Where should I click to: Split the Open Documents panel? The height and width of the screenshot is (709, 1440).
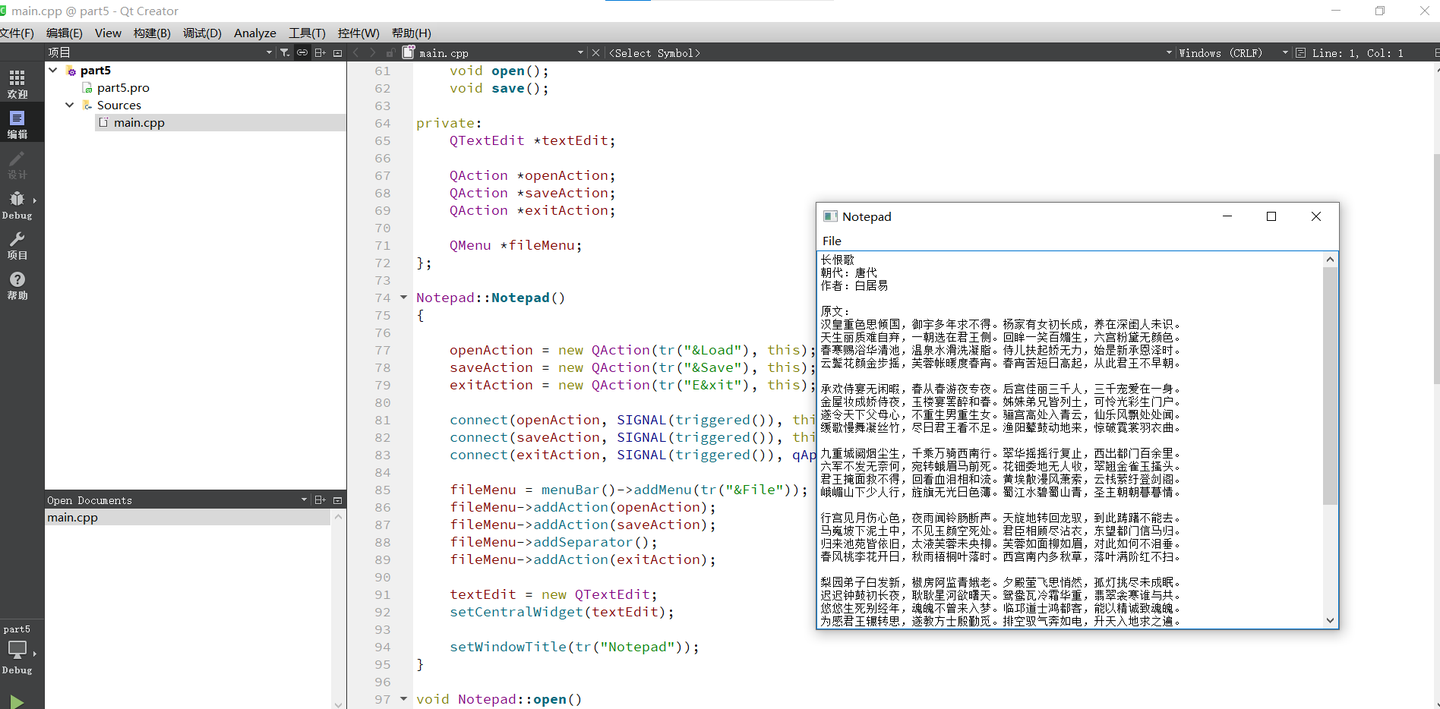(320, 500)
